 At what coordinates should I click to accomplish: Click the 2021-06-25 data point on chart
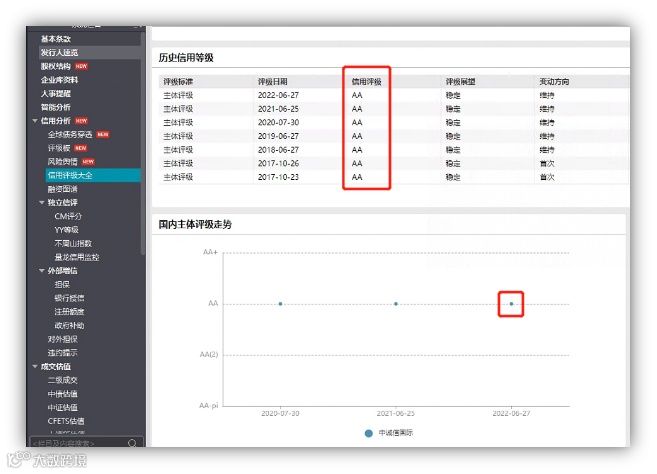(396, 304)
